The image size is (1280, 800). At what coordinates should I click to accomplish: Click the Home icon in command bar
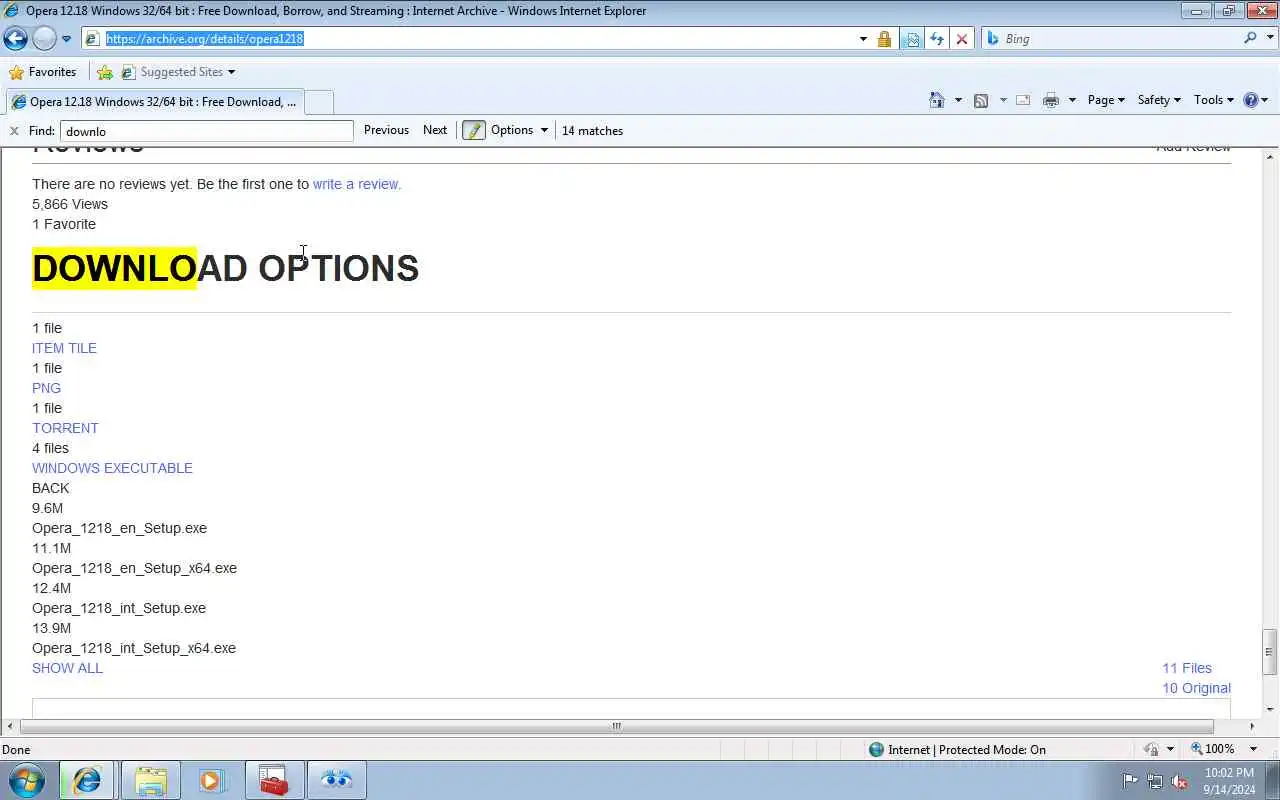[x=936, y=100]
